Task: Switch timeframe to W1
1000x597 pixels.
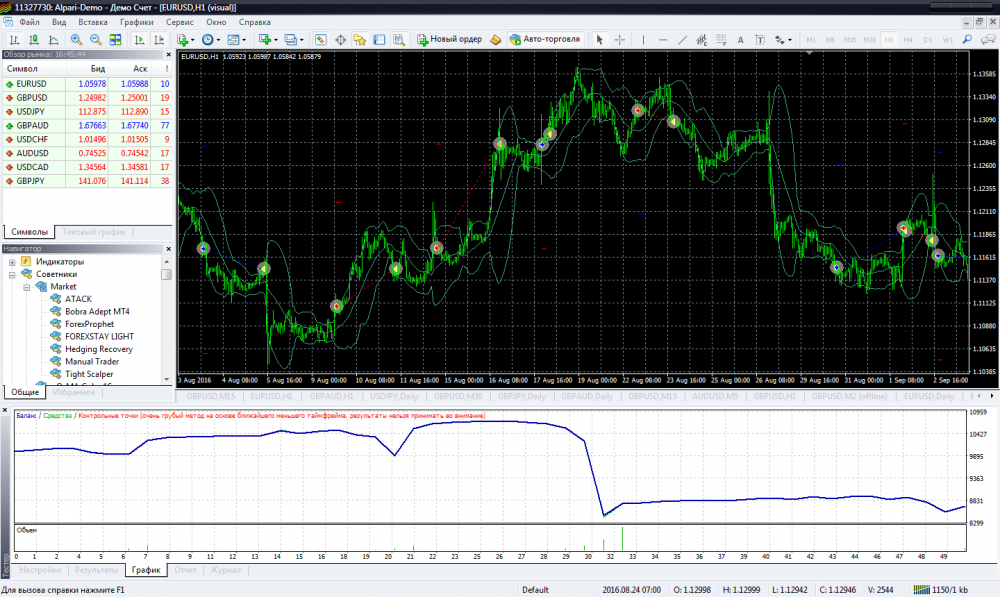Action: (948, 40)
